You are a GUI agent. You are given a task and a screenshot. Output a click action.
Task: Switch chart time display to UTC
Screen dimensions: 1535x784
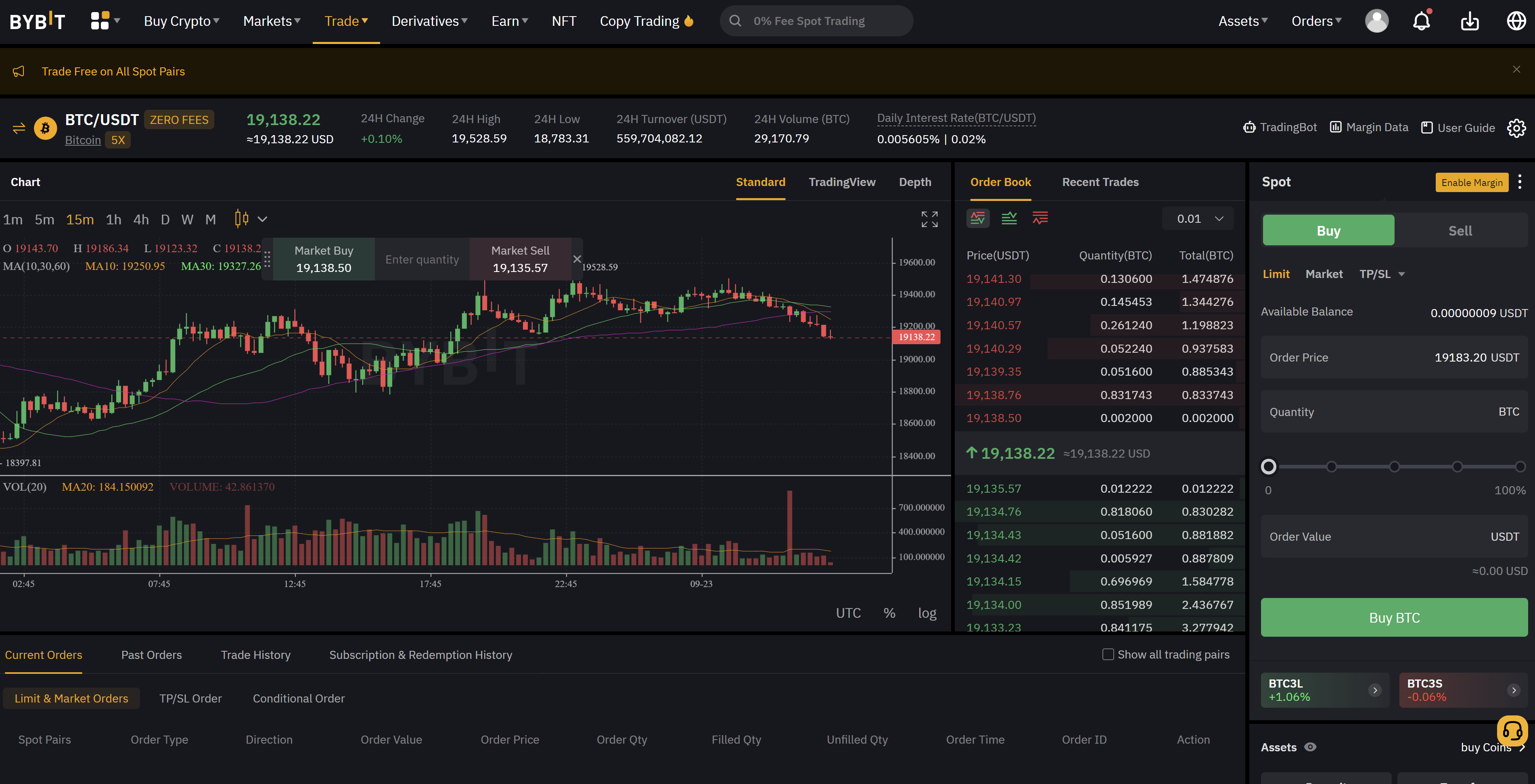[849, 613]
